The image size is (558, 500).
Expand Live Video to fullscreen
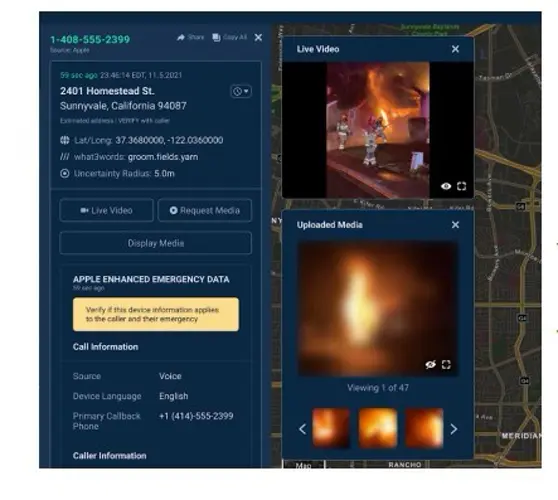pyautogui.click(x=462, y=186)
